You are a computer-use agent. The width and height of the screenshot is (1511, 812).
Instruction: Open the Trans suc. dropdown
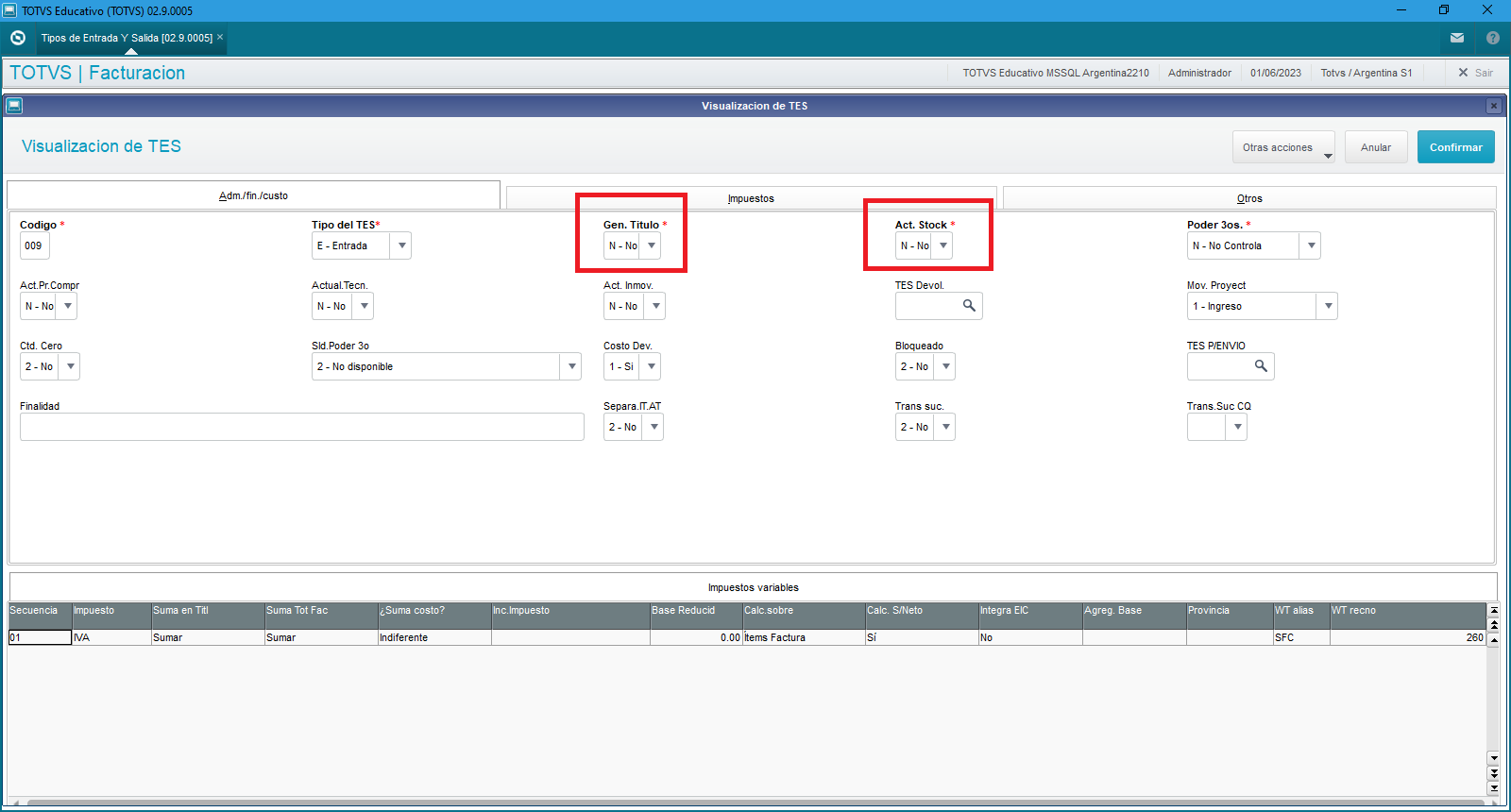pos(925,427)
